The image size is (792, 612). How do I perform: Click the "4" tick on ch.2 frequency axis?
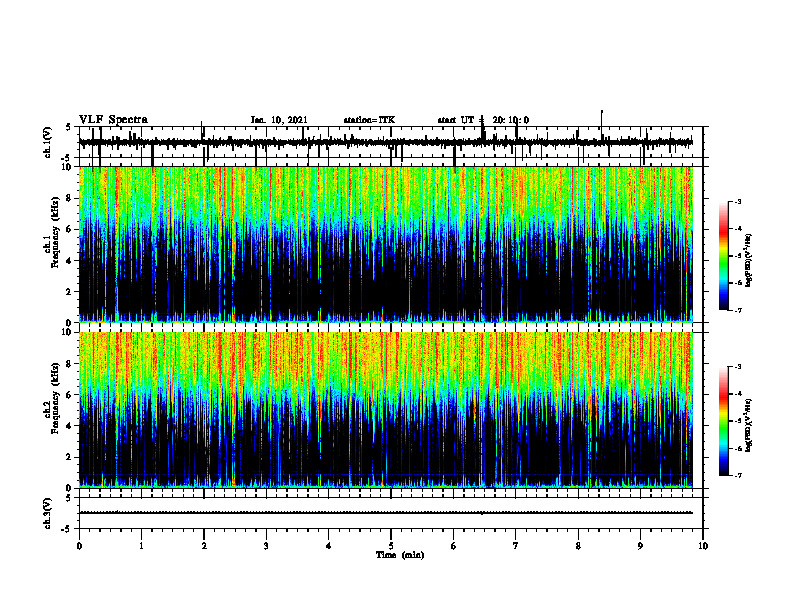(x=70, y=426)
